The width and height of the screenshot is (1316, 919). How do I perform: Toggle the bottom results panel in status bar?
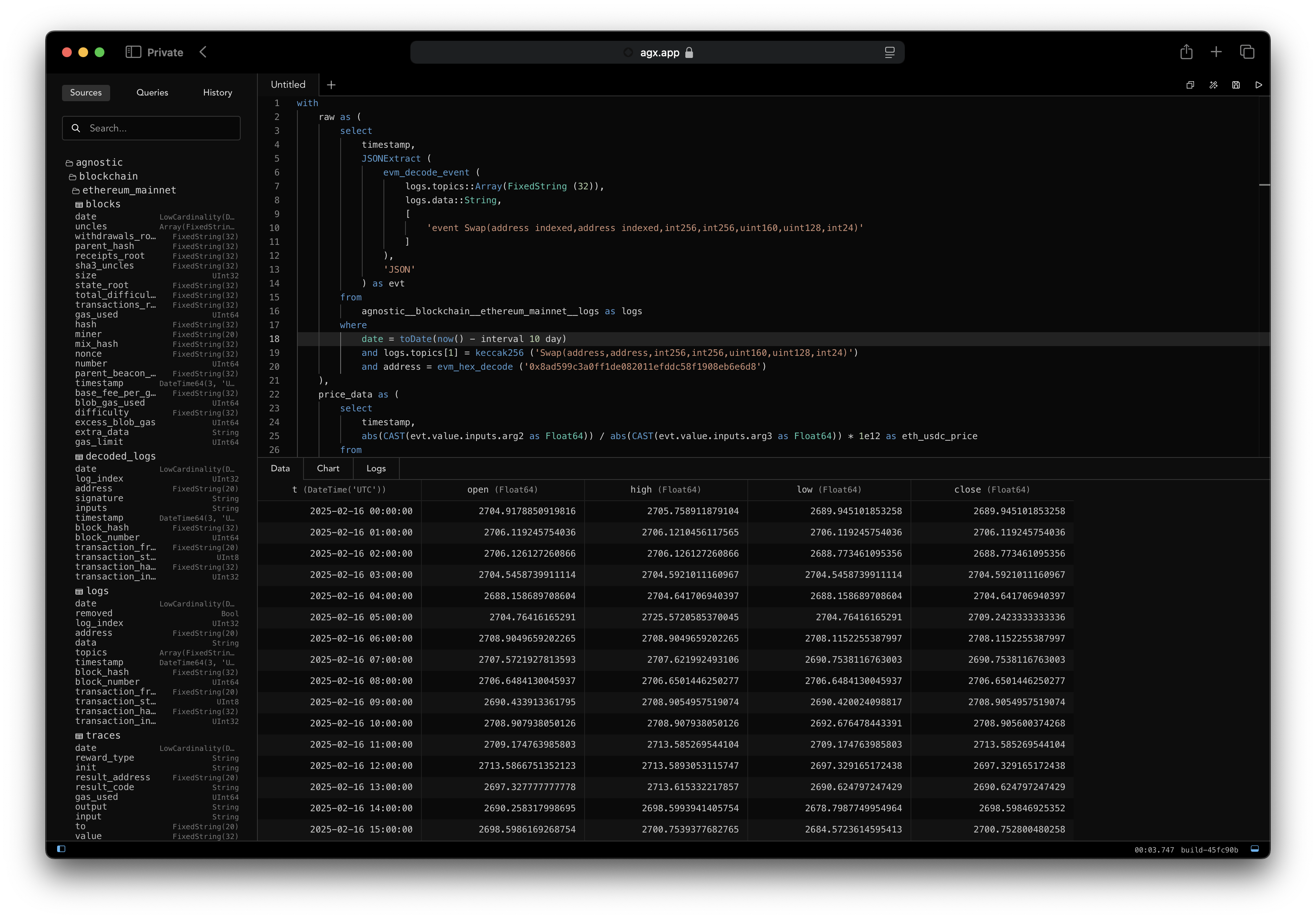[1254, 849]
